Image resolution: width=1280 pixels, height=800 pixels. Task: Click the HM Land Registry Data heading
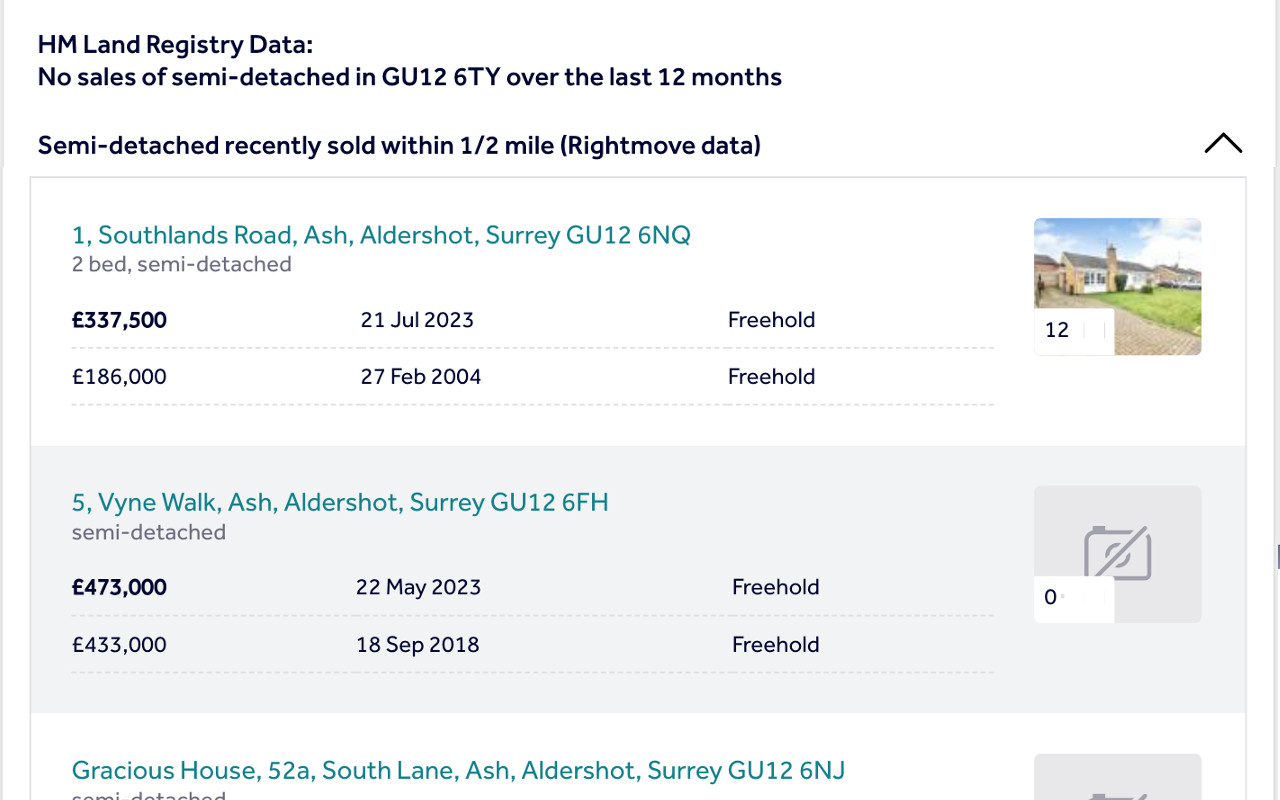click(x=175, y=45)
